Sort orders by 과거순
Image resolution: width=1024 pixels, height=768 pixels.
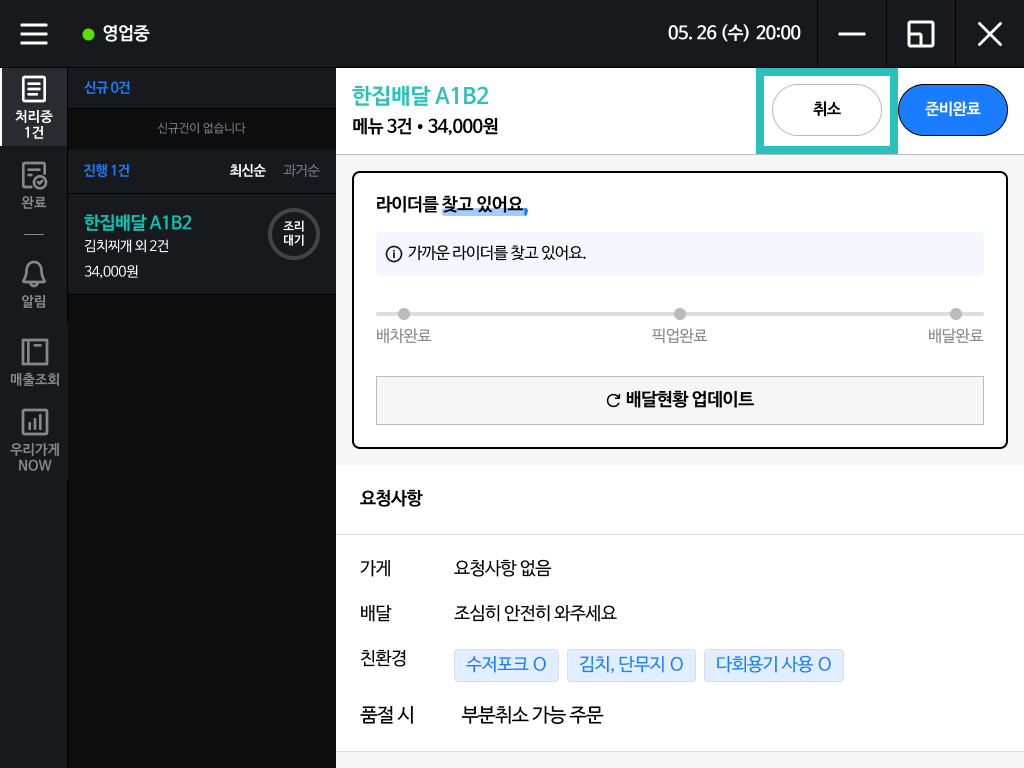coord(301,170)
